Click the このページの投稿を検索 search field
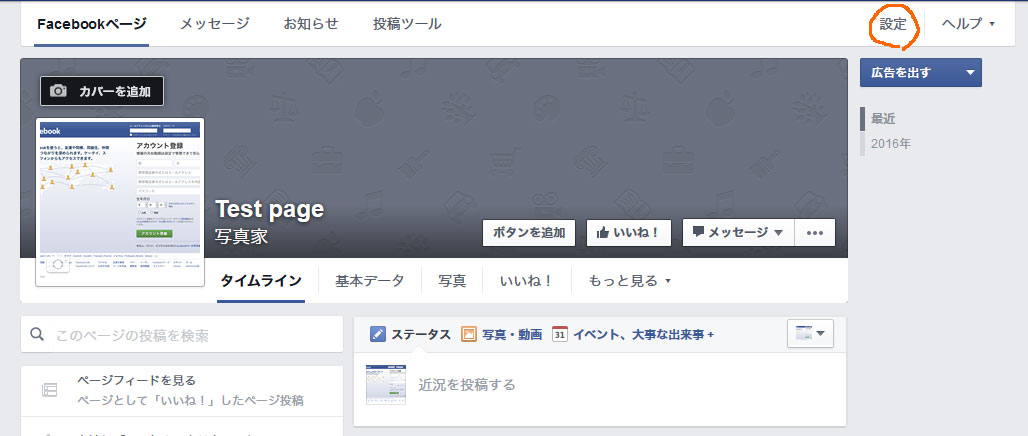Viewport: 1028px width, 436px height. point(182,335)
